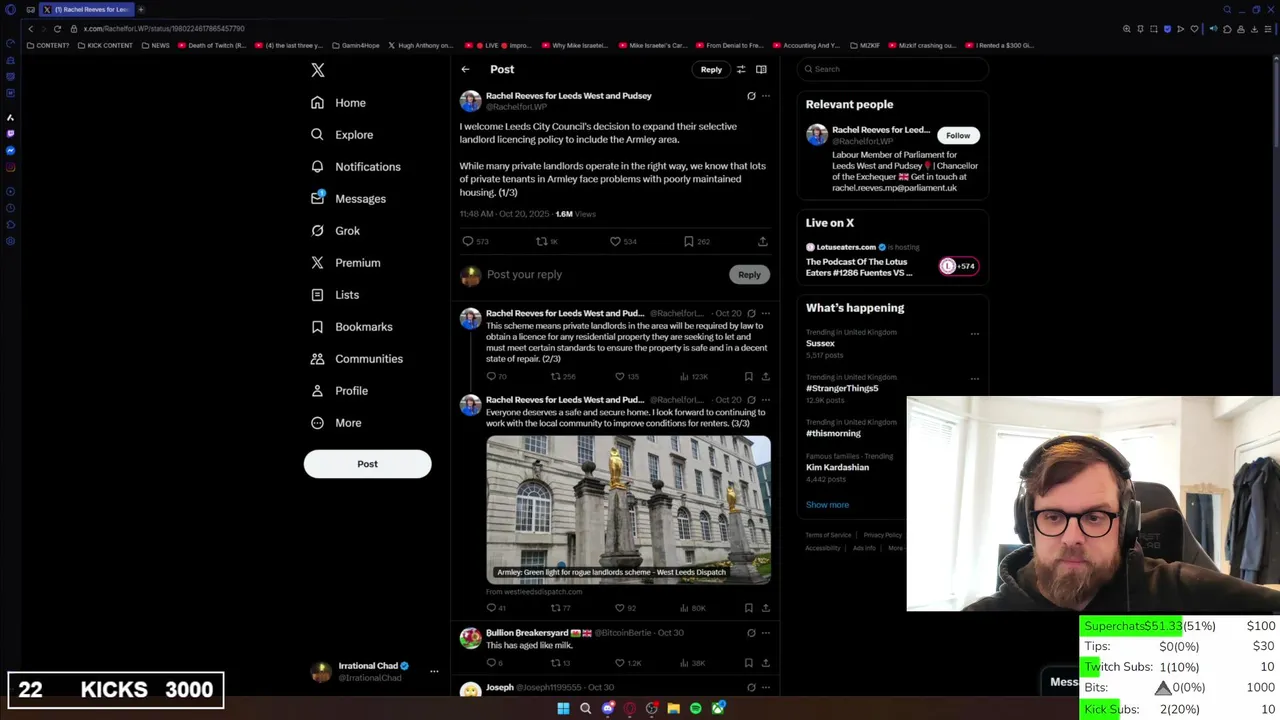Go to Home in the X sidebar
This screenshot has width=1280, height=720.
point(338,103)
